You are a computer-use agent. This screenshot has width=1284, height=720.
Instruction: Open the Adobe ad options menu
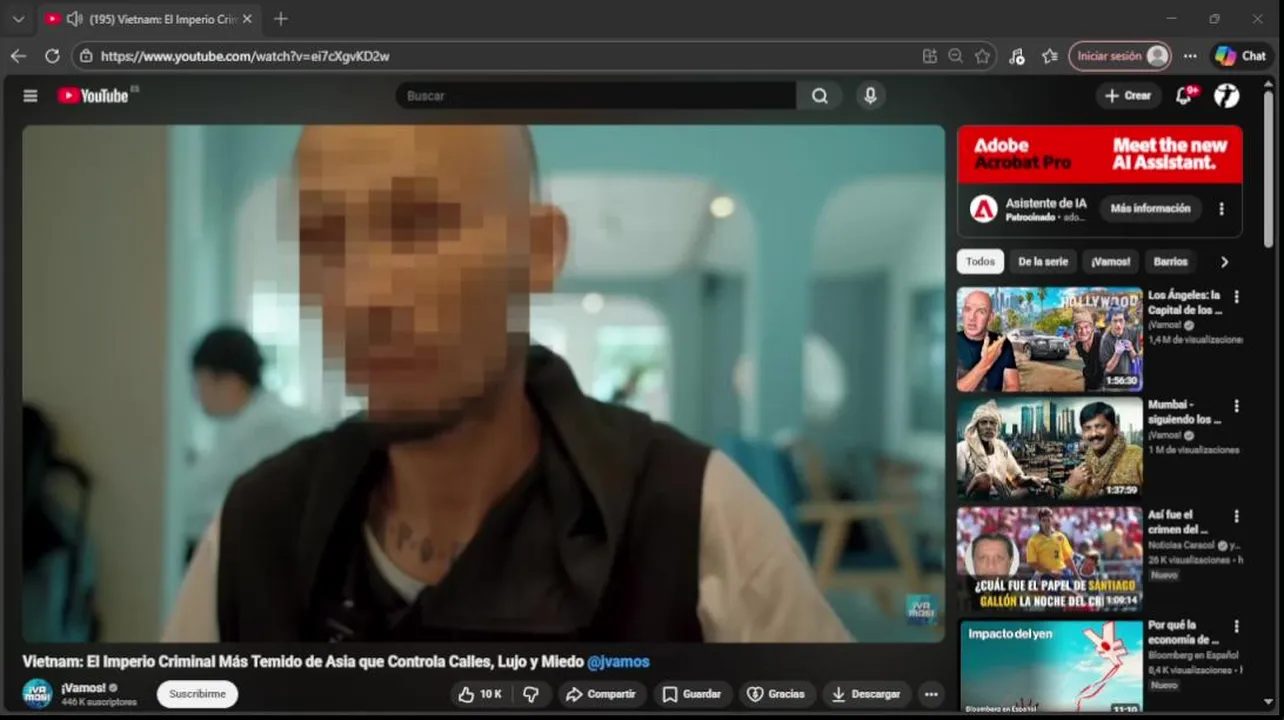point(1221,209)
